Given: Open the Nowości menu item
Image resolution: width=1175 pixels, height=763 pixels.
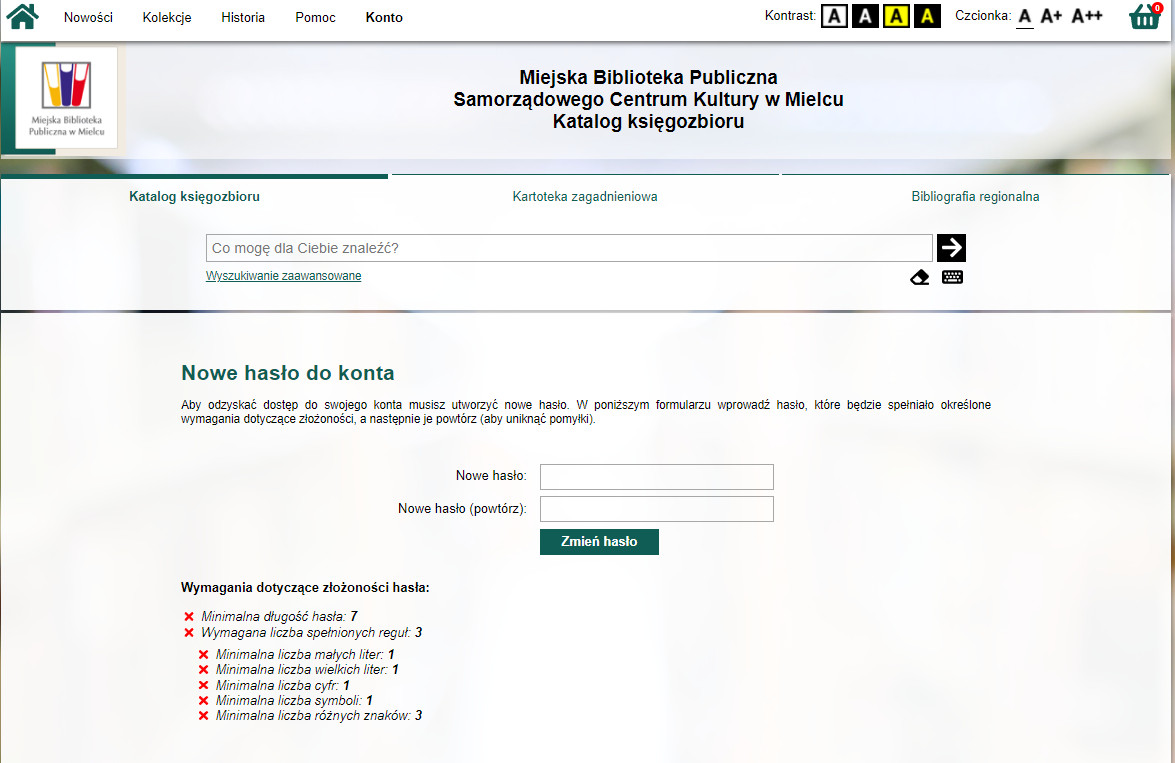Looking at the screenshot, I should click(88, 18).
